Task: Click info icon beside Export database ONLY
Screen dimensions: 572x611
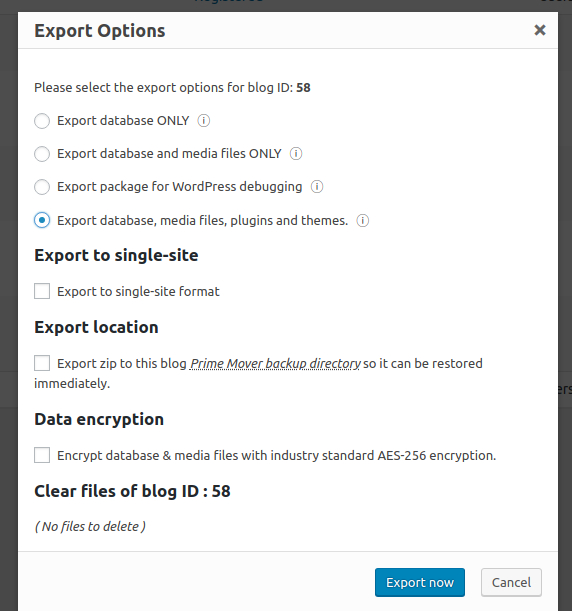Action: click(203, 121)
